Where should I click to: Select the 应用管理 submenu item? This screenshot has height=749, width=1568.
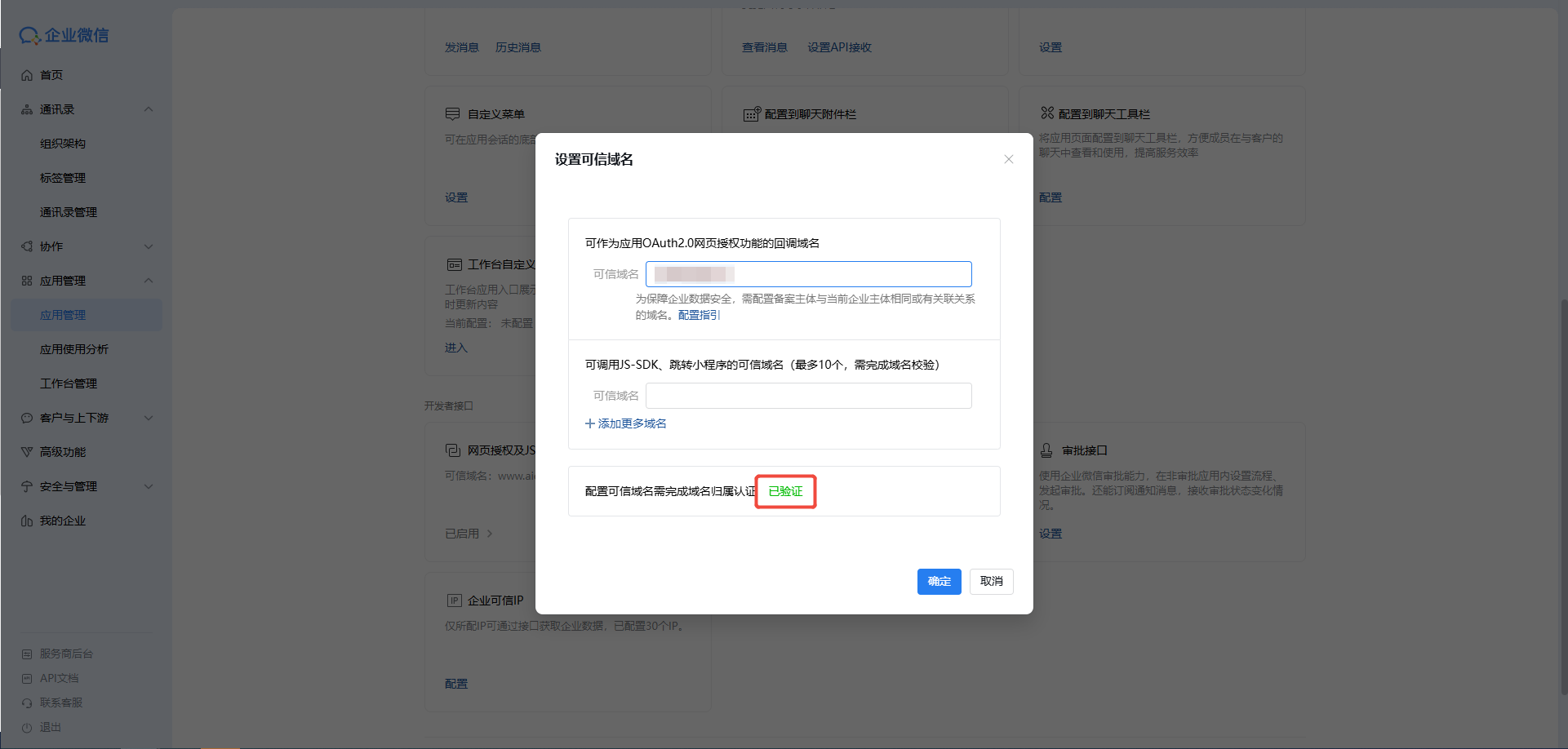coord(87,315)
